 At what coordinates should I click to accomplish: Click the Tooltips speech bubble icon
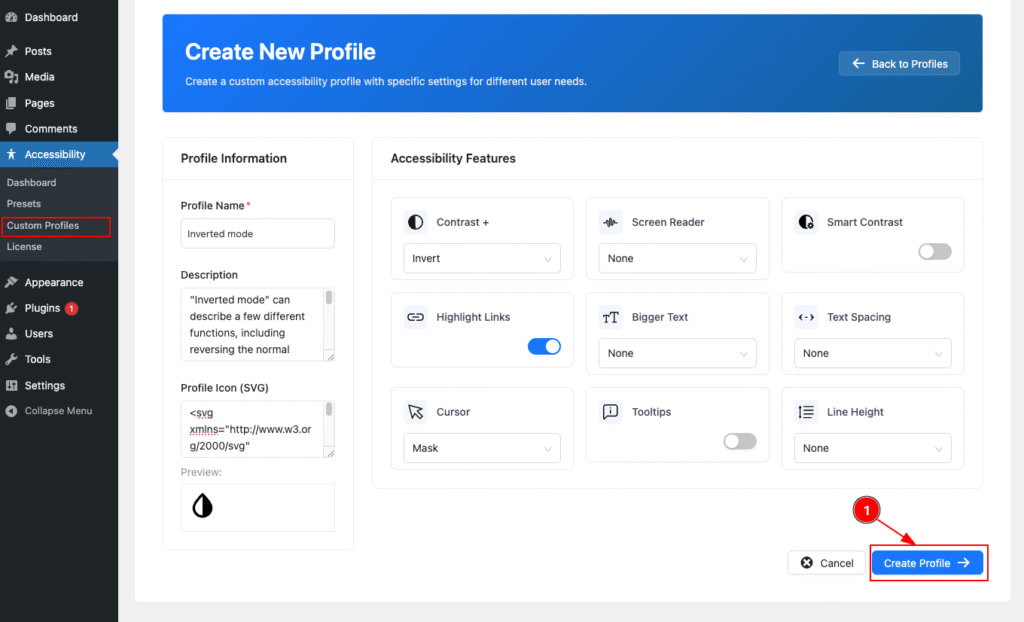[x=609, y=412]
